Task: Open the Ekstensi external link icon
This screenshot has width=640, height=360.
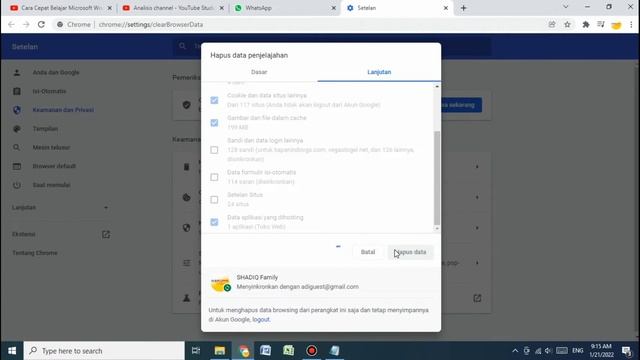Action: (x=106, y=234)
